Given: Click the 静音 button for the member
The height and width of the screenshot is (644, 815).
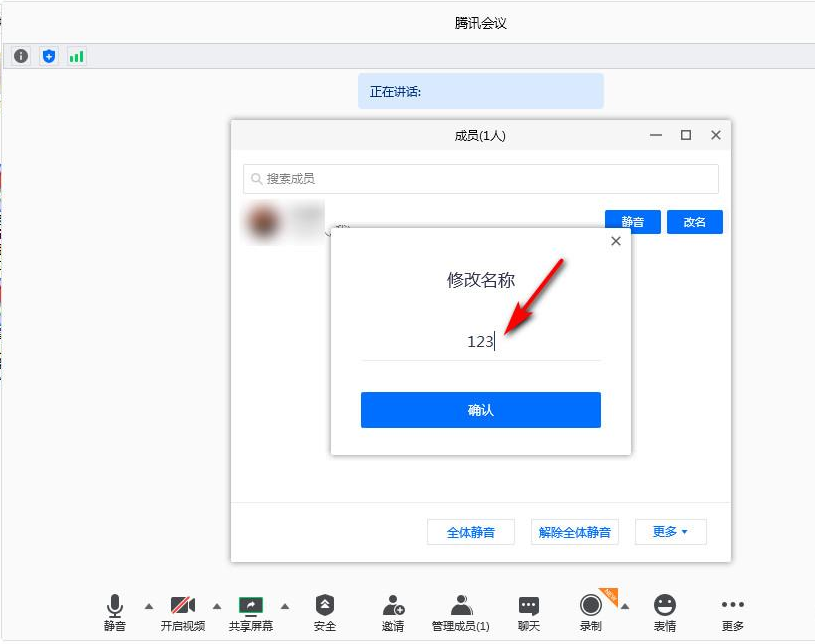Looking at the screenshot, I should [633, 222].
